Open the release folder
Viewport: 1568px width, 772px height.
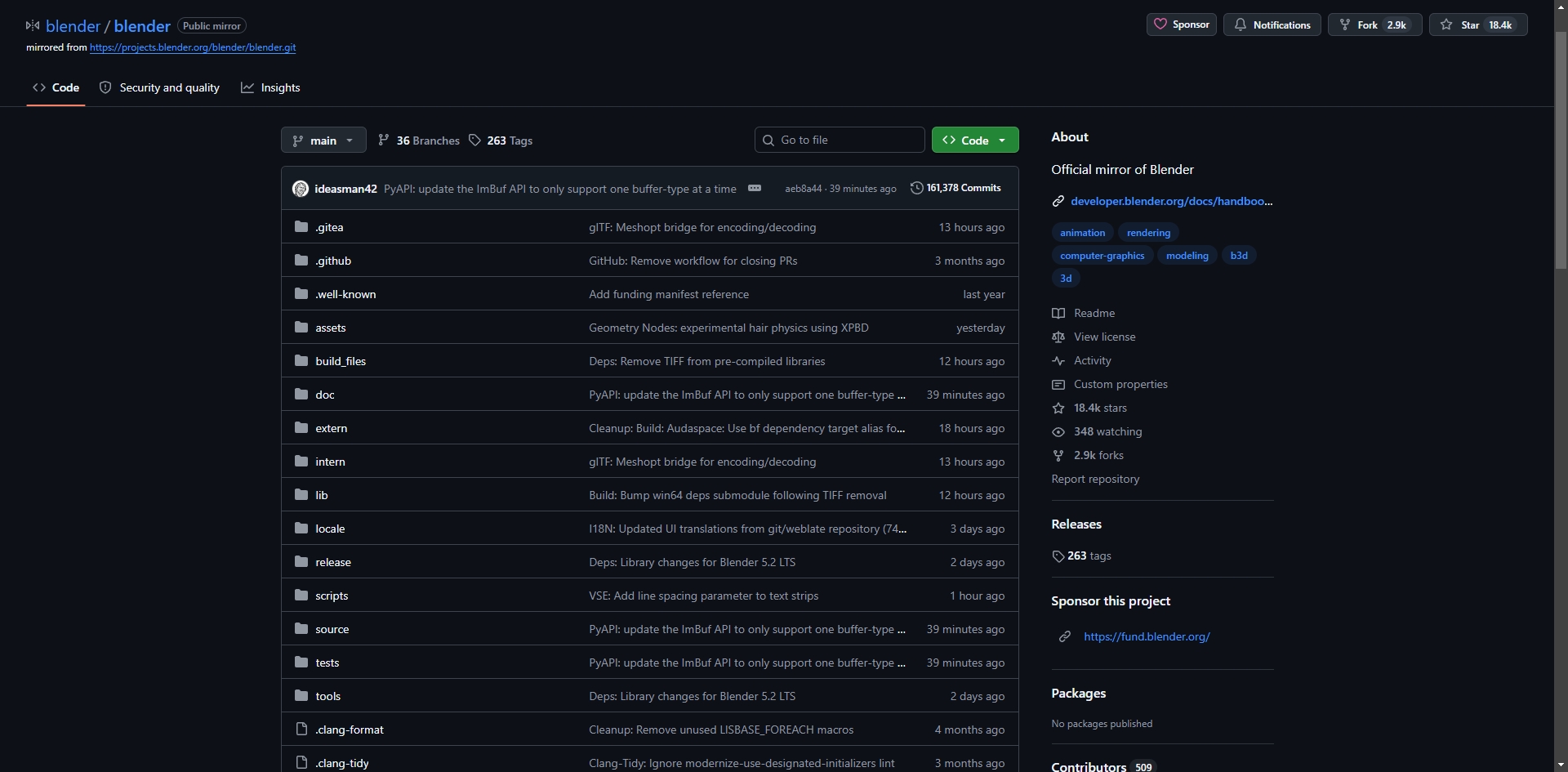coord(333,562)
